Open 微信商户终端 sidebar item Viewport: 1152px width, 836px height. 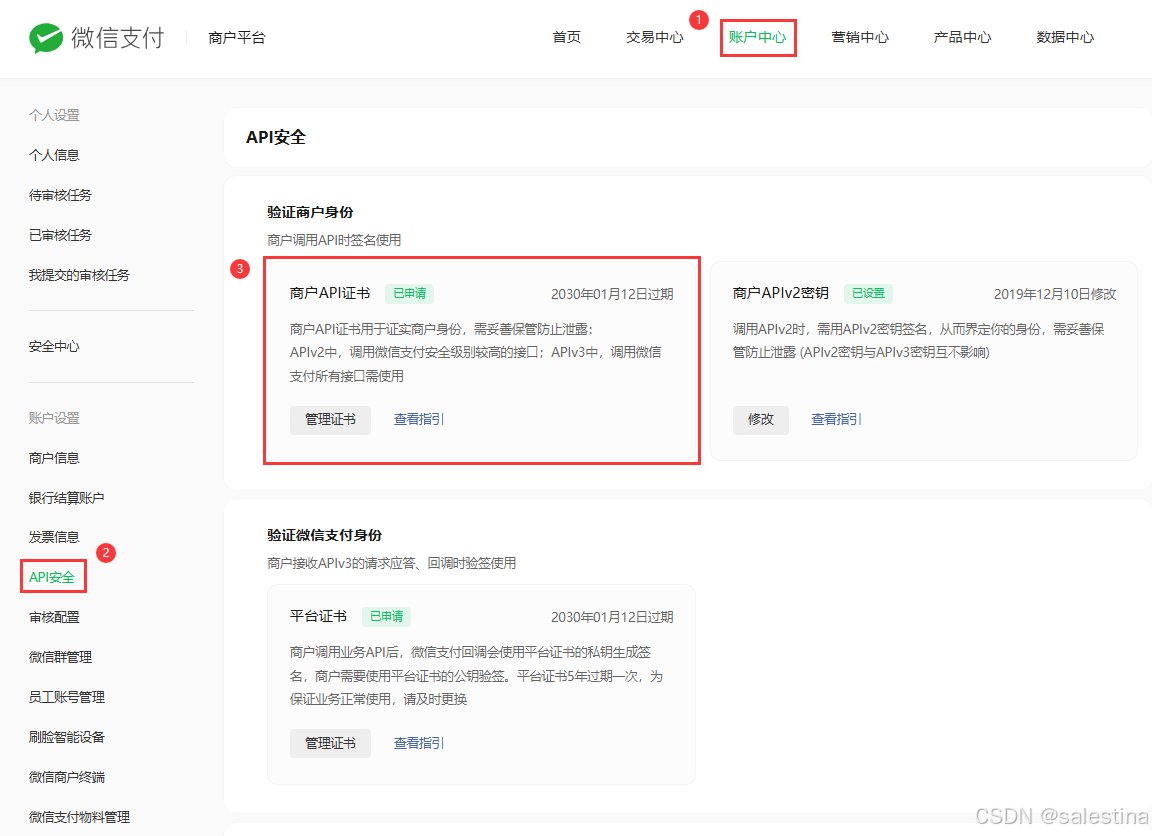[x=67, y=777]
